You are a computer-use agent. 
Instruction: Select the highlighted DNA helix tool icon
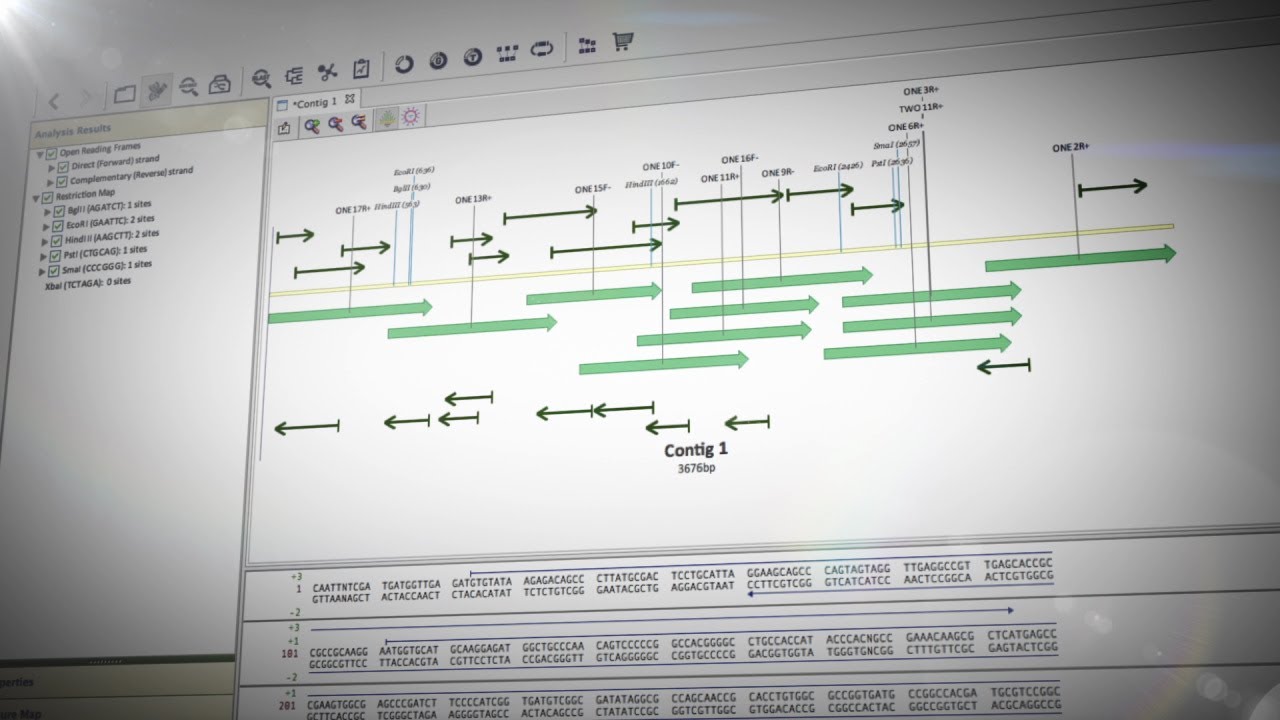tap(156, 90)
